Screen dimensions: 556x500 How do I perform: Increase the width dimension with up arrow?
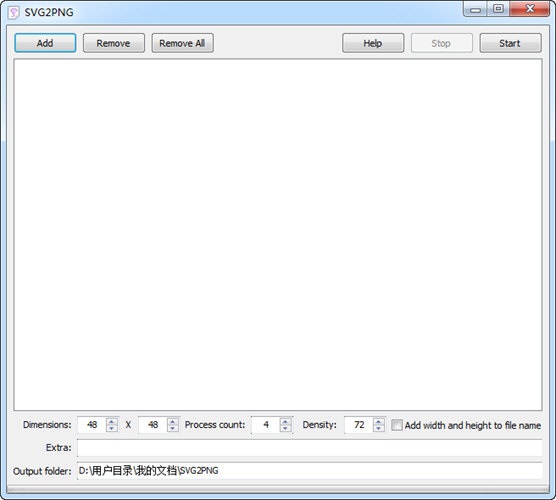tap(112, 421)
